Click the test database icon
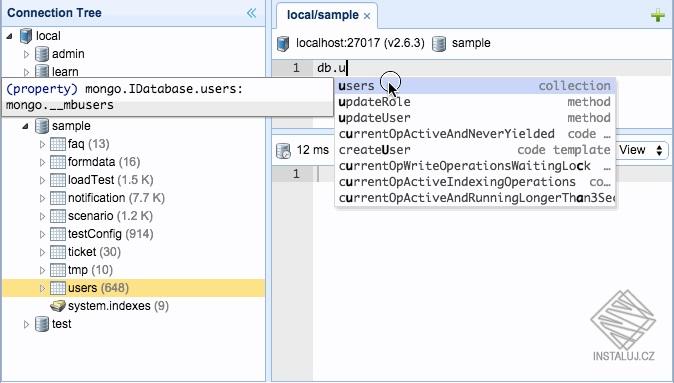The height and width of the screenshot is (383, 674). point(42,324)
